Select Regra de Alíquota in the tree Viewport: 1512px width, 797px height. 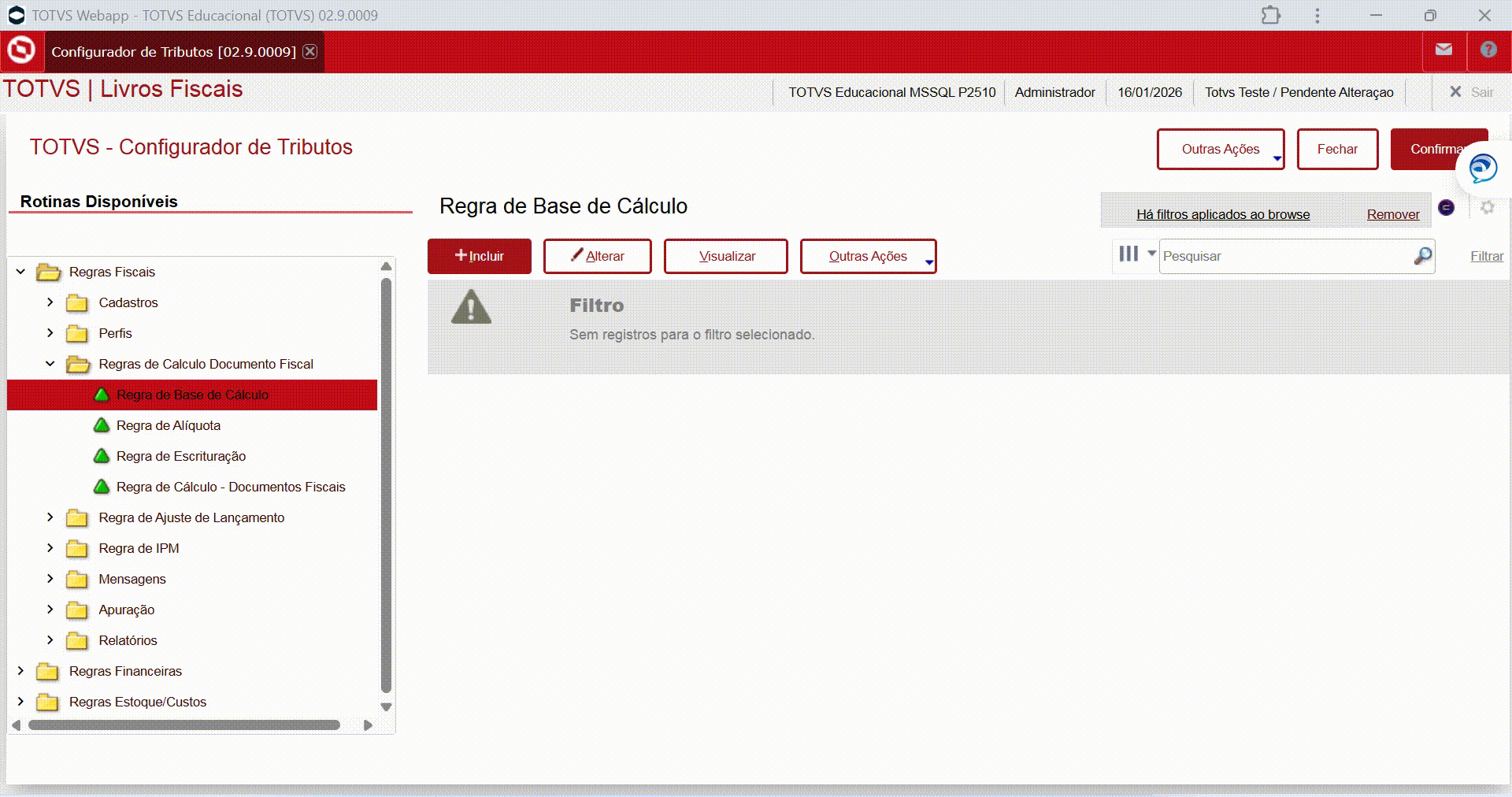pyautogui.click(x=169, y=426)
